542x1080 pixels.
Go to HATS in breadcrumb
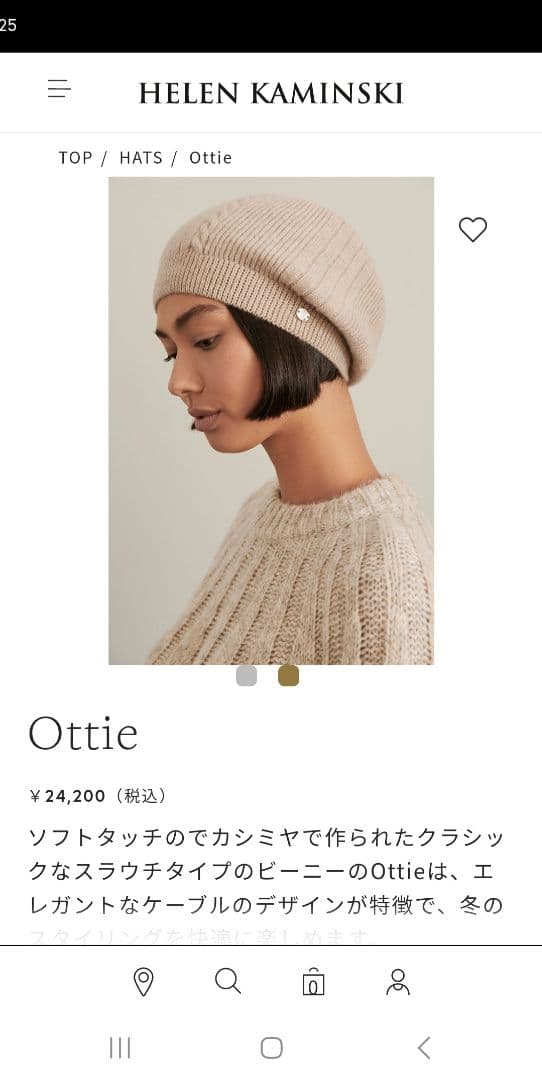141,158
